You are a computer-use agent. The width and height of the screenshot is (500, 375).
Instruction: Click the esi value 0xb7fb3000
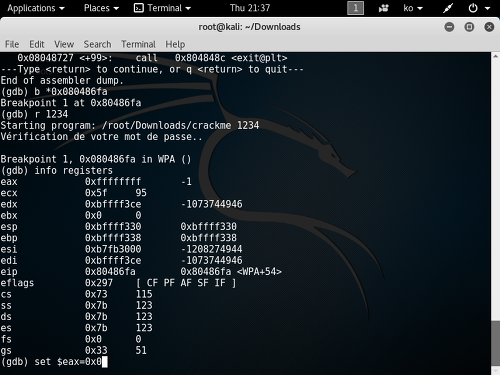click(113, 249)
